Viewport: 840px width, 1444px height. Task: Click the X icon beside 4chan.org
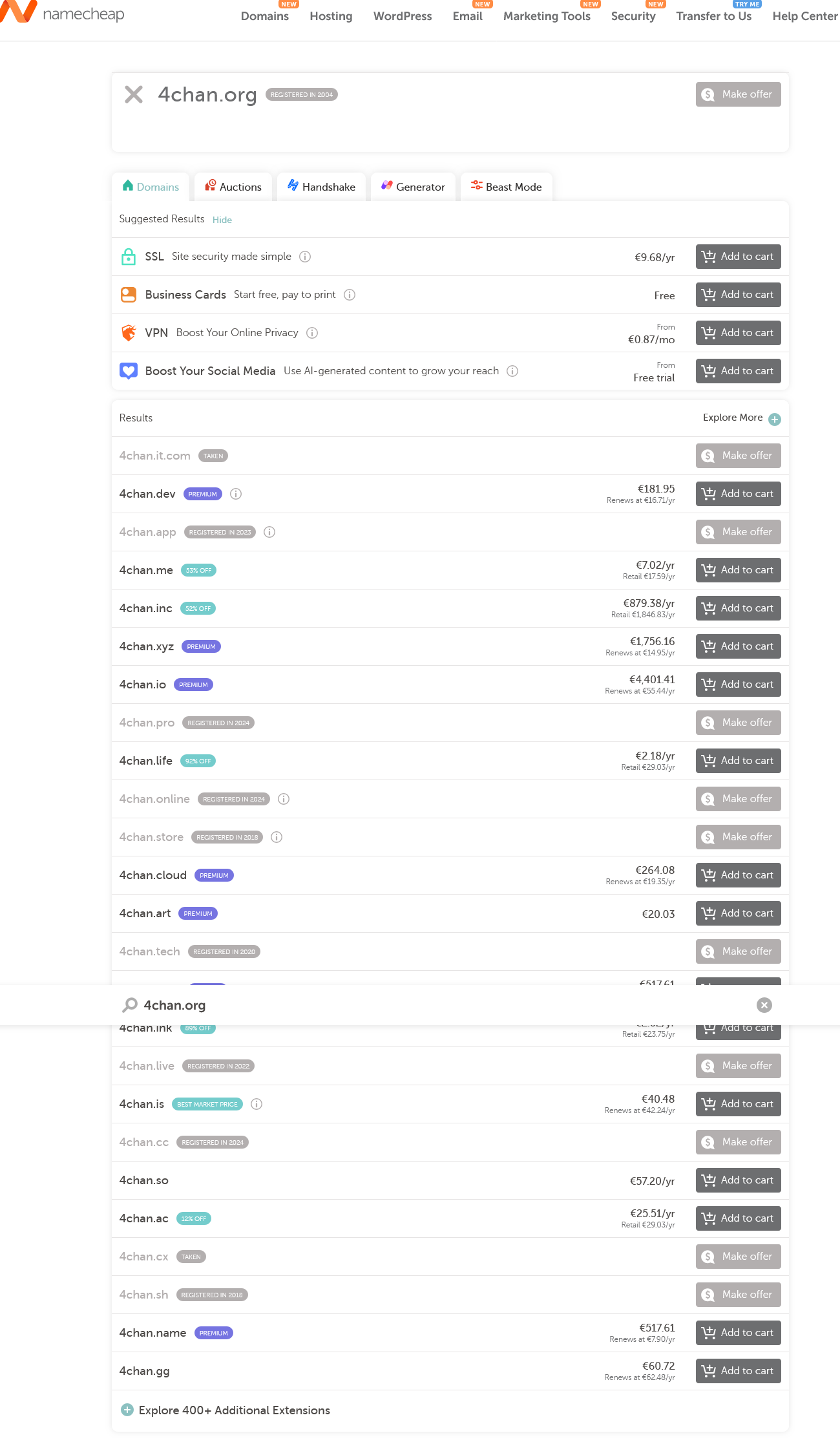(134, 95)
